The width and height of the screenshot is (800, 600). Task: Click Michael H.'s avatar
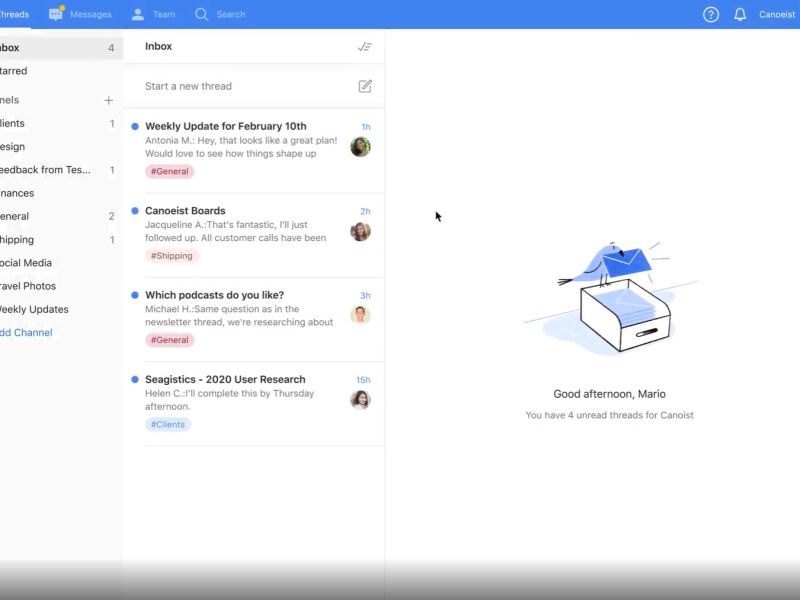(360, 315)
